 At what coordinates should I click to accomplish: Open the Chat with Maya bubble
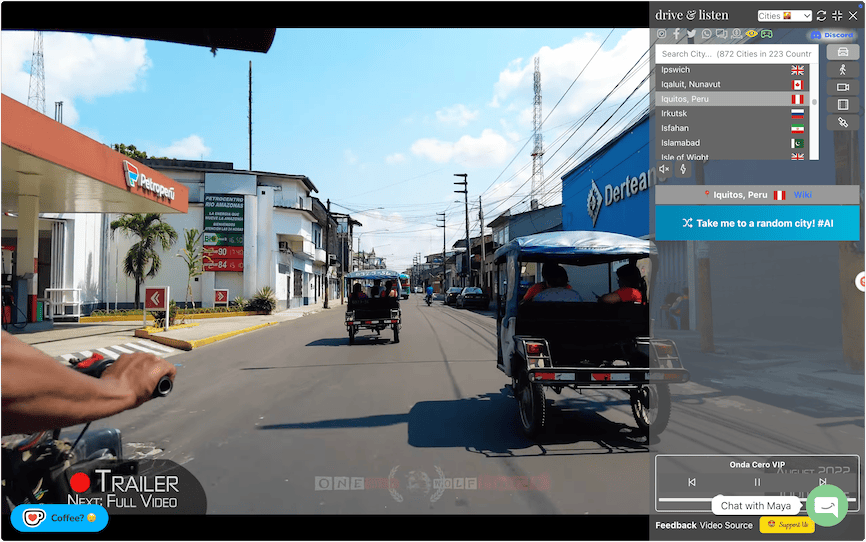coord(756,506)
